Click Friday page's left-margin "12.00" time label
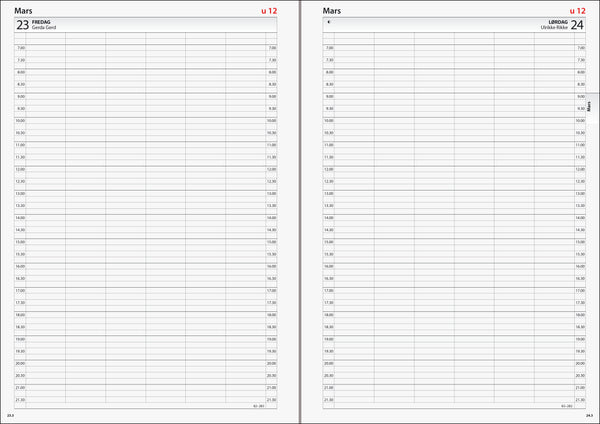The image size is (600, 424). (x=20, y=169)
